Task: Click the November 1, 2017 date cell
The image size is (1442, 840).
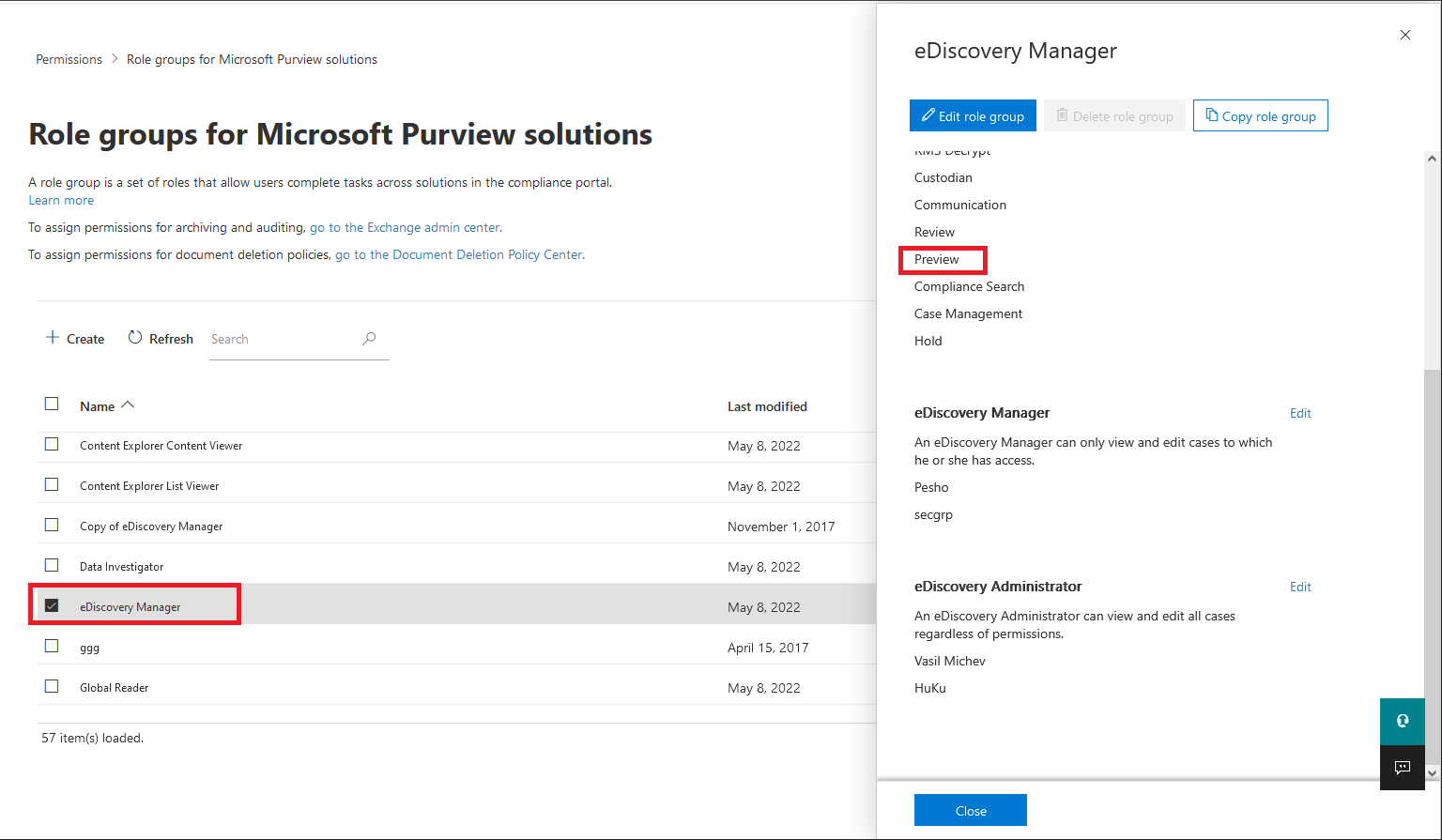Action: pyautogui.click(x=781, y=527)
